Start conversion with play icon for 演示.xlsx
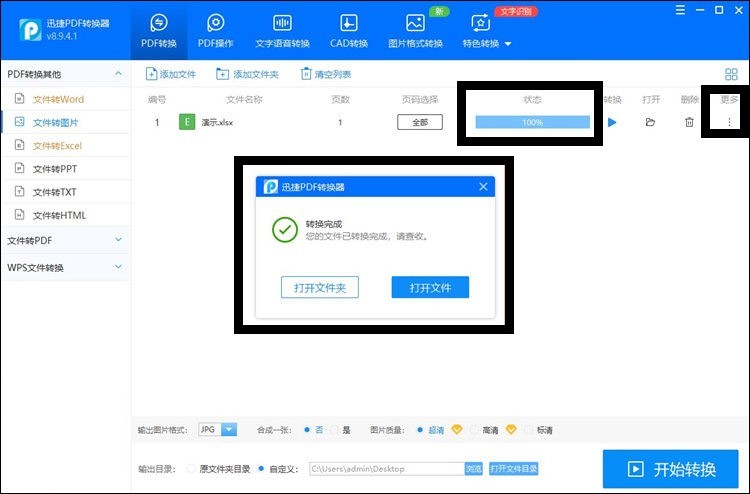This screenshot has height=494, width=750. point(612,122)
